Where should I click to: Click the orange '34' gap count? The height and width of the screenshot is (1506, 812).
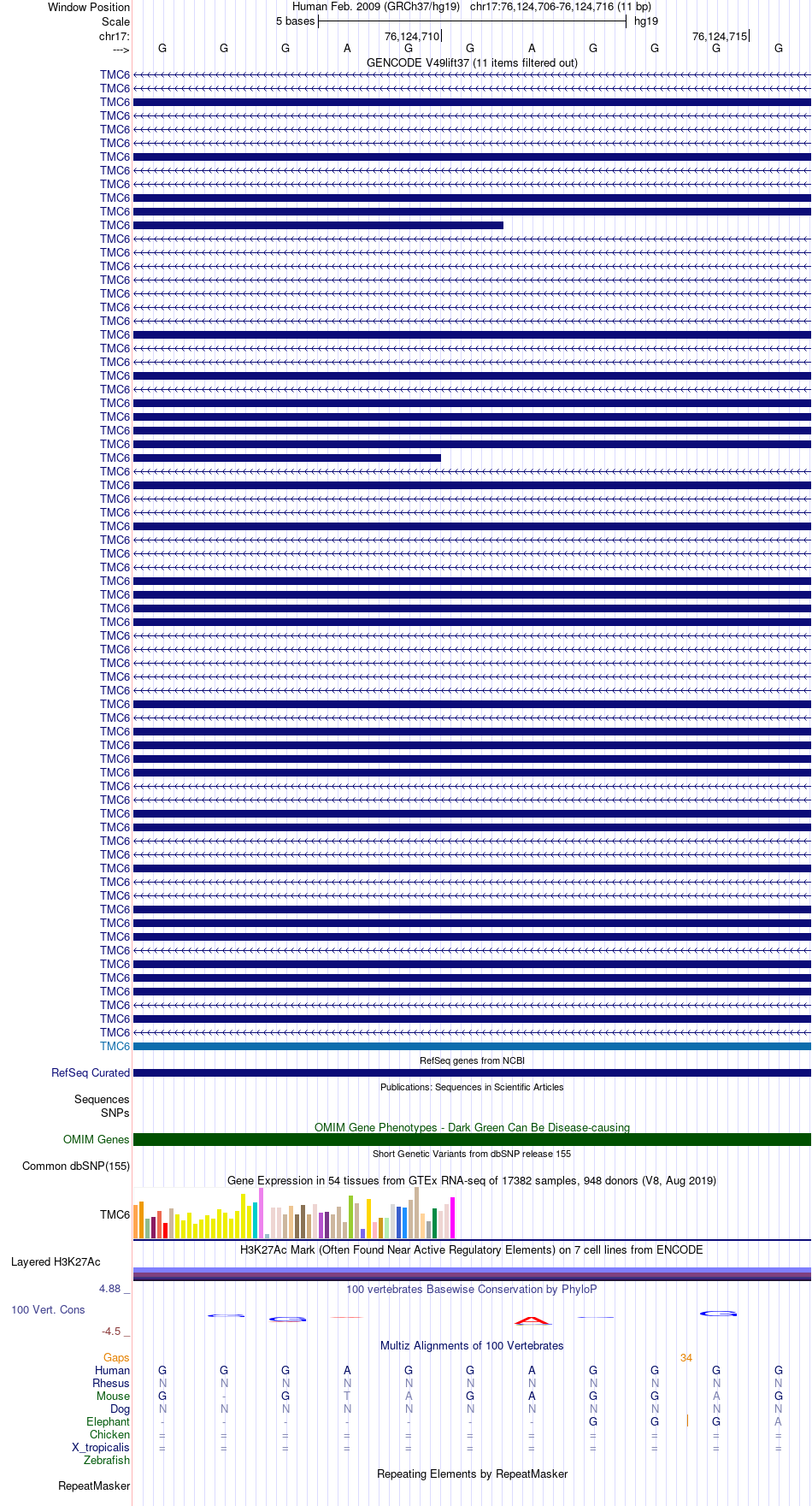point(686,1358)
